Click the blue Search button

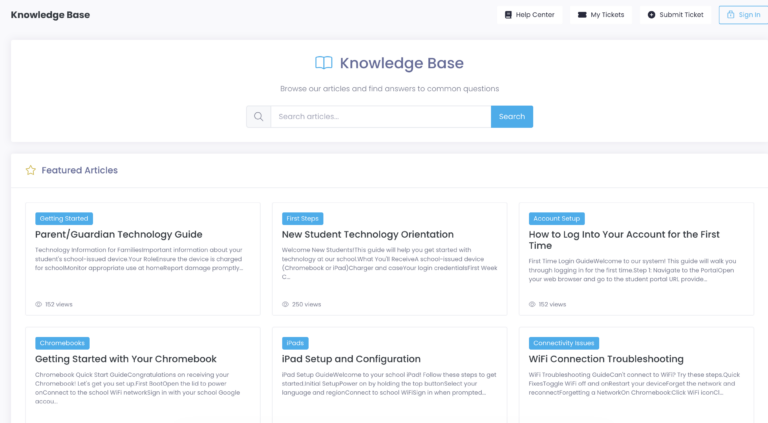(x=512, y=117)
